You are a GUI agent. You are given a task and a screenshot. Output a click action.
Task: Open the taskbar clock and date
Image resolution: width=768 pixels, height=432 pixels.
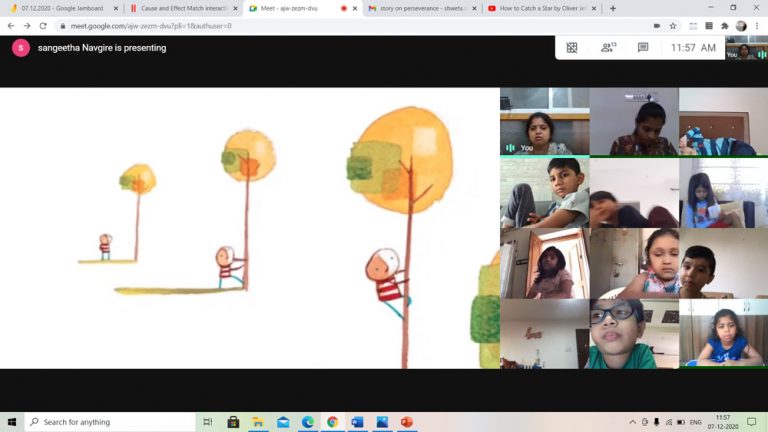pos(723,422)
